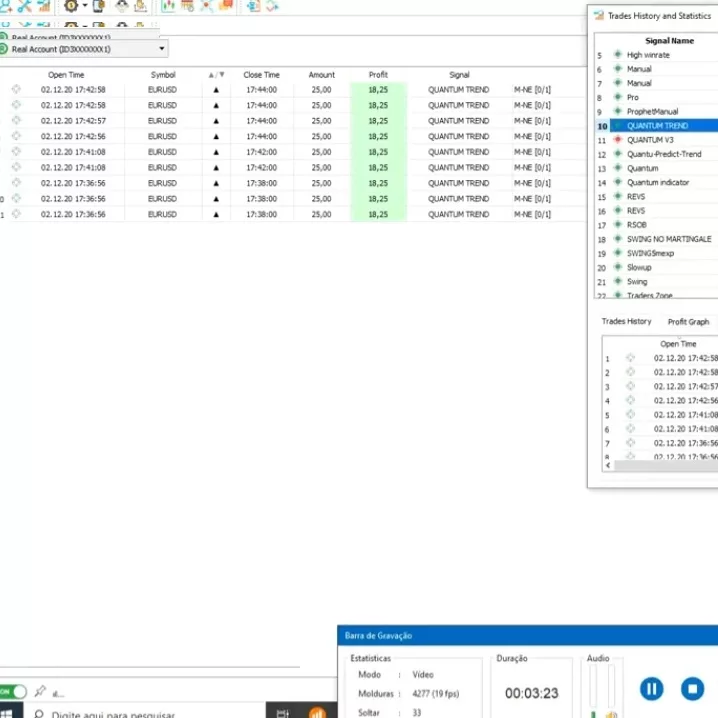The image size is (718, 718).
Task: Sort by Open Time column in main table
Action: tap(66, 75)
